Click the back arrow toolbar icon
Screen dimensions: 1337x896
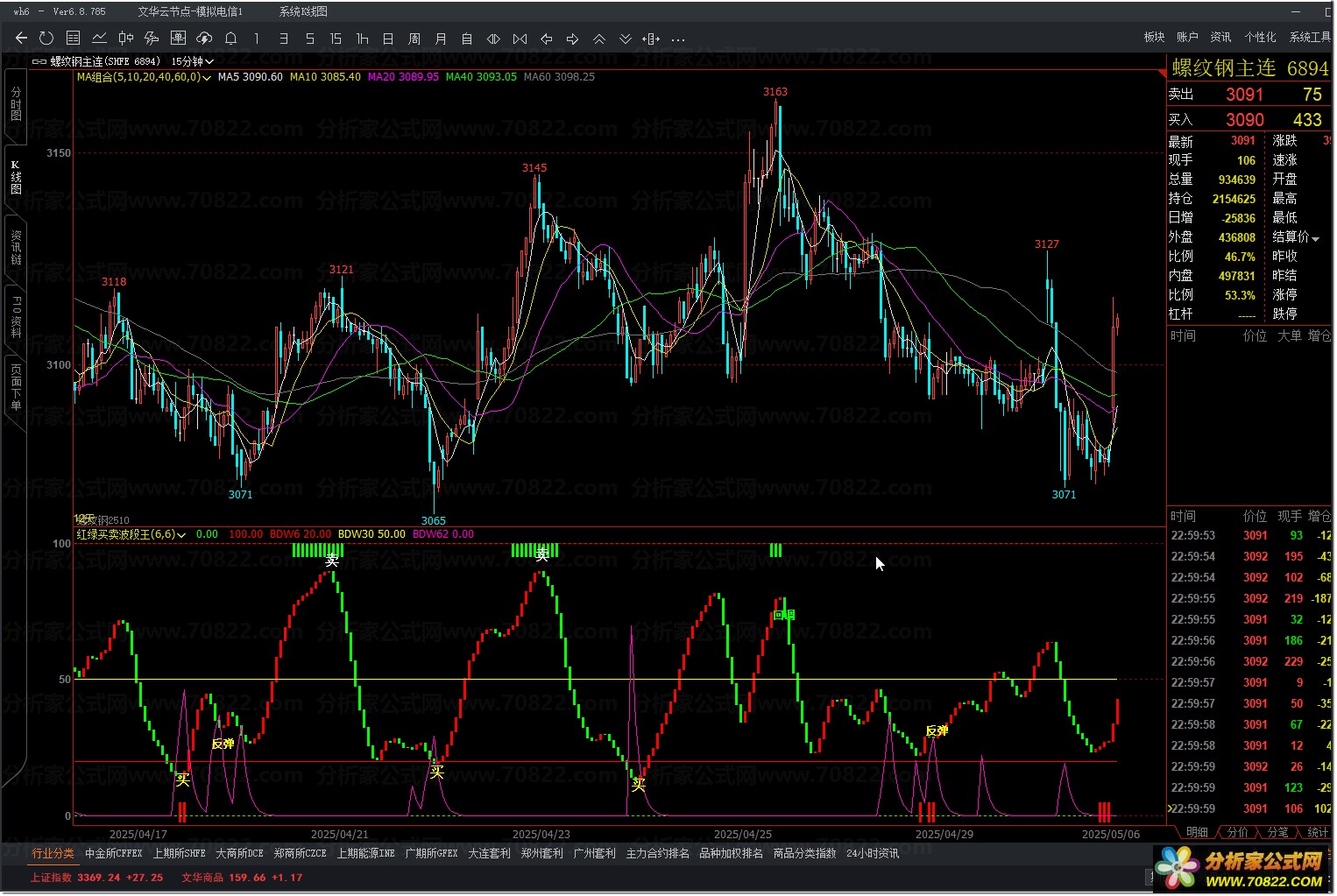[x=21, y=39]
